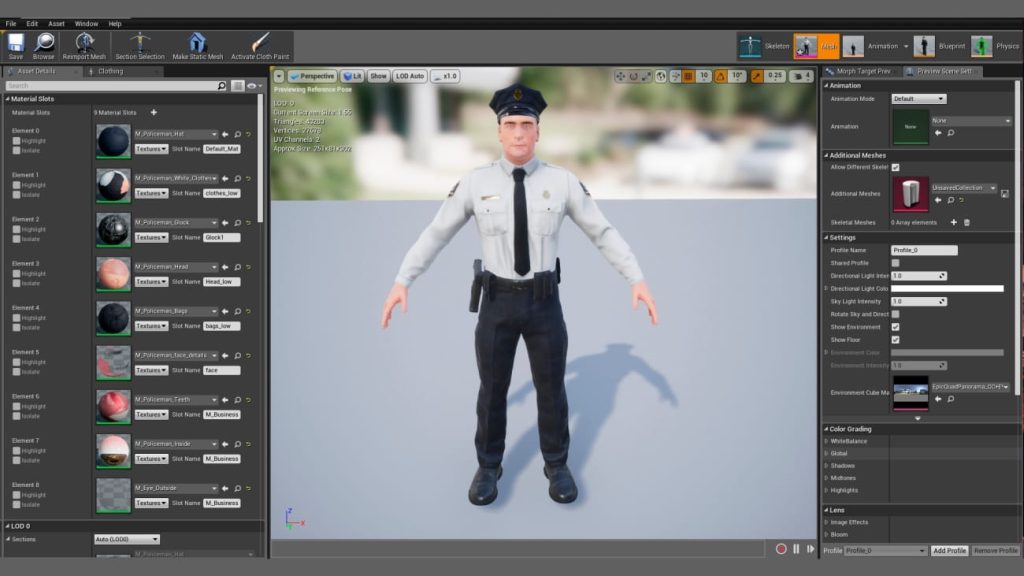Open the Animation Mode dropdown
The image size is (1024, 576).
[x=921, y=99]
